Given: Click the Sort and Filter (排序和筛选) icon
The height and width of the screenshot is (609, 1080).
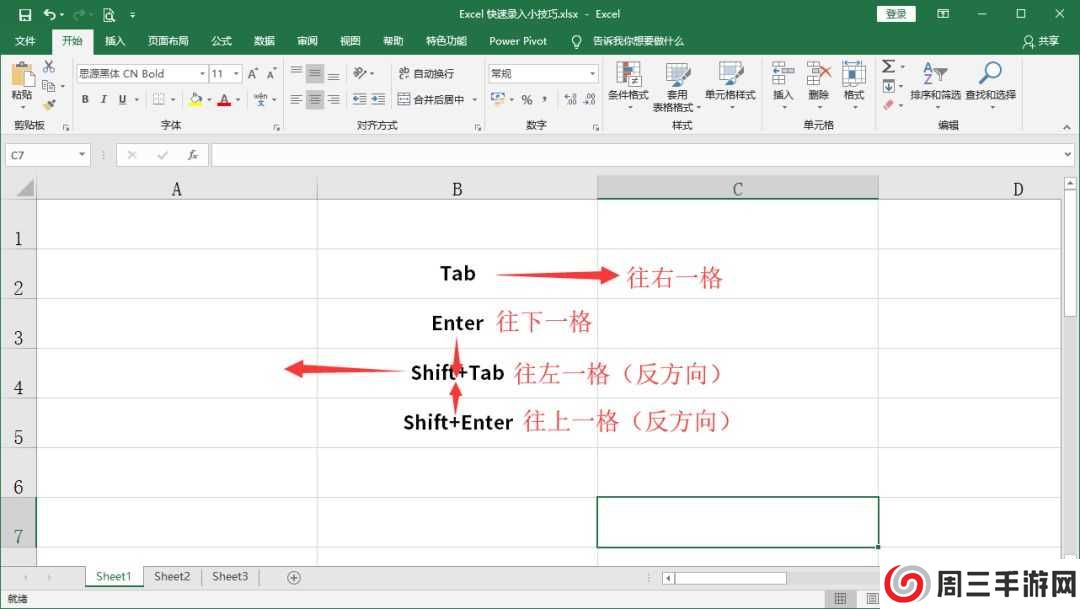Looking at the screenshot, I should [935, 76].
